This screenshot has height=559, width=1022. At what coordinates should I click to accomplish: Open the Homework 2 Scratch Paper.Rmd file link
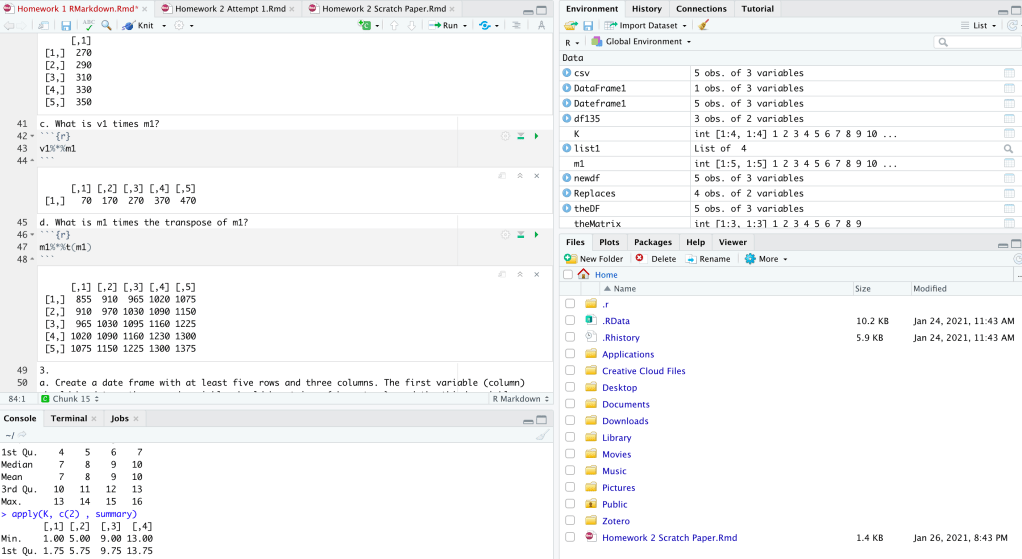pyautogui.click(x=669, y=537)
